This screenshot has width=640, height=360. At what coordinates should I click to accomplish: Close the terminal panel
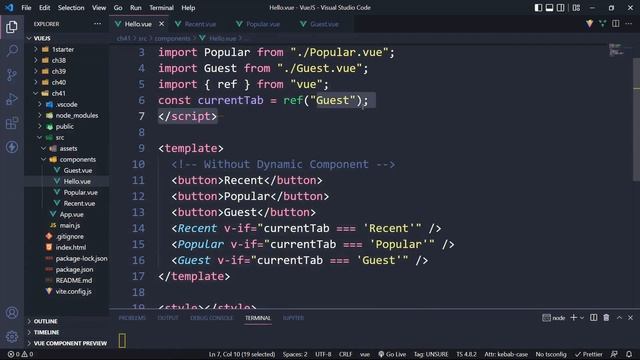[x=630, y=318]
